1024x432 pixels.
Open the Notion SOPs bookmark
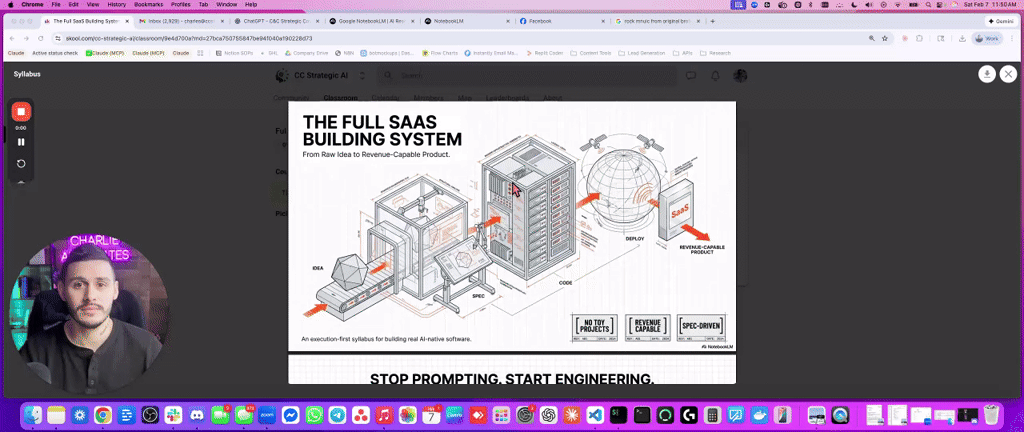[x=235, y=53]
